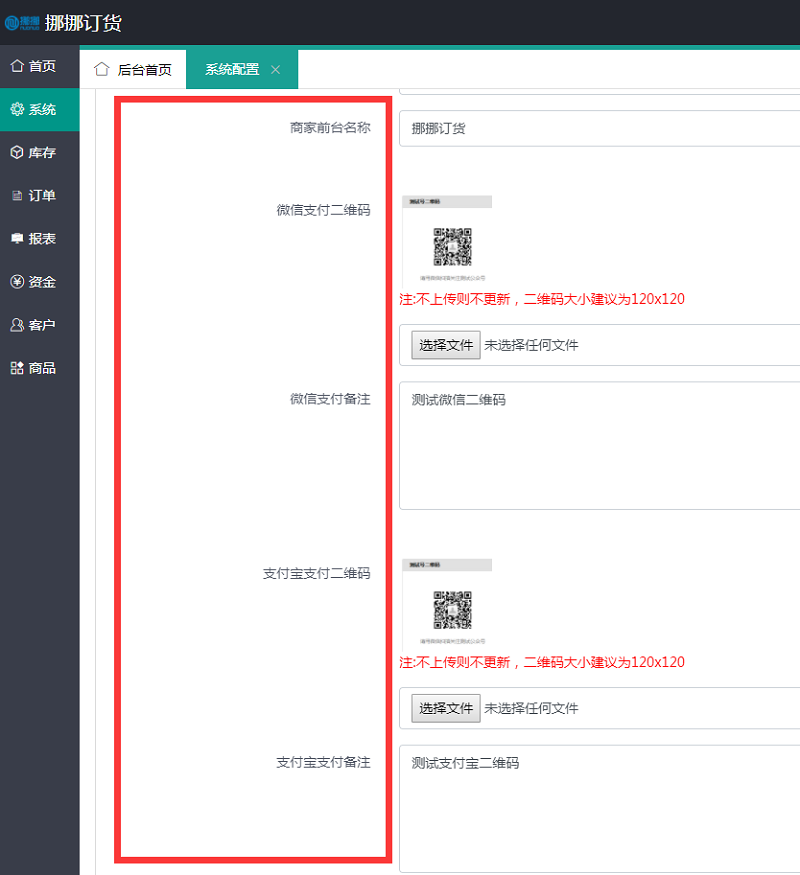Open the 商品 menu item
The height and width of the screenshot is (875, 800).
point(40,368)
